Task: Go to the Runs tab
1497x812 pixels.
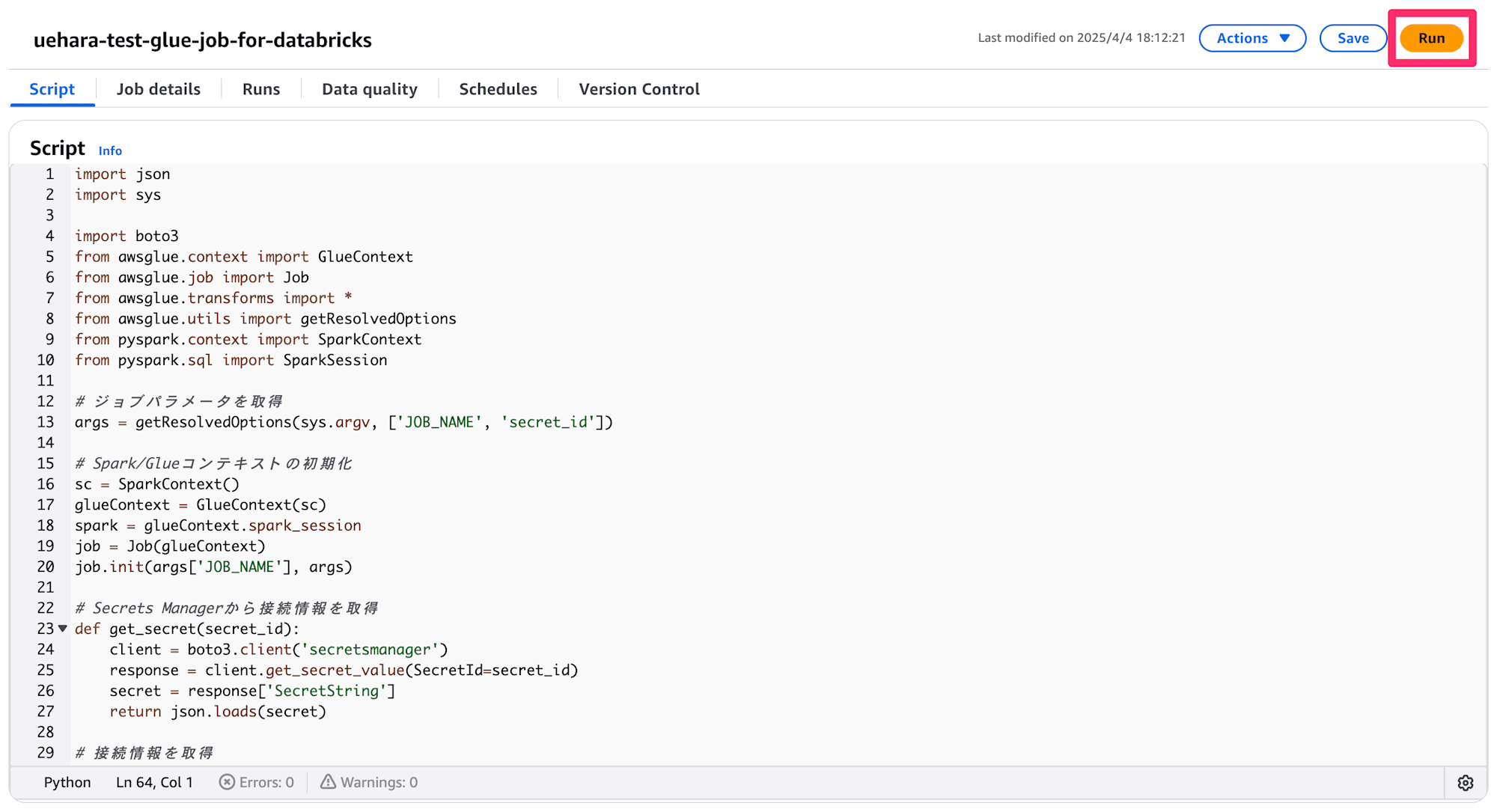Action: (261, 89)
